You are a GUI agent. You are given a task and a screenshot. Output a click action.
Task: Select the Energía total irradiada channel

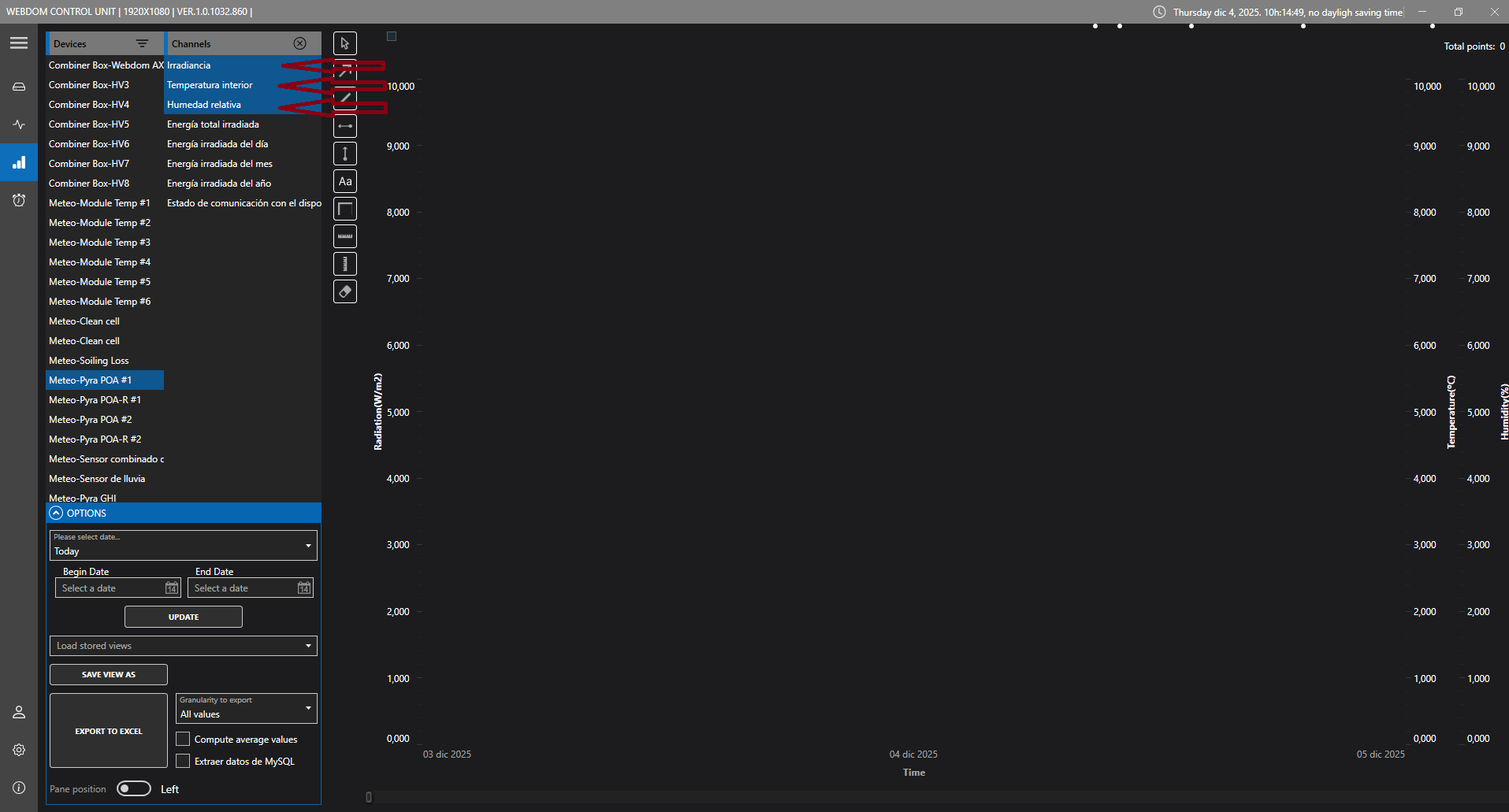click(x=243, y=124)
